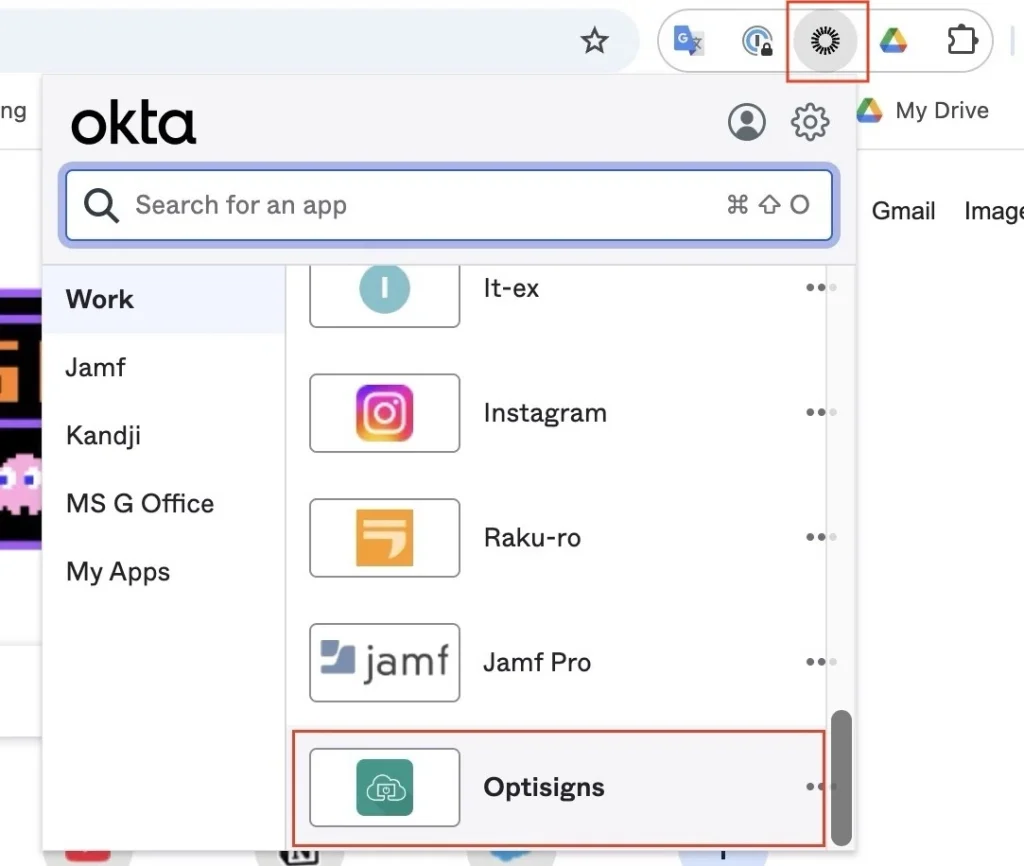Click the Okta extension icon in toolbar
The width and height of the screenshot is (1024, 866).
coord(826,41)
